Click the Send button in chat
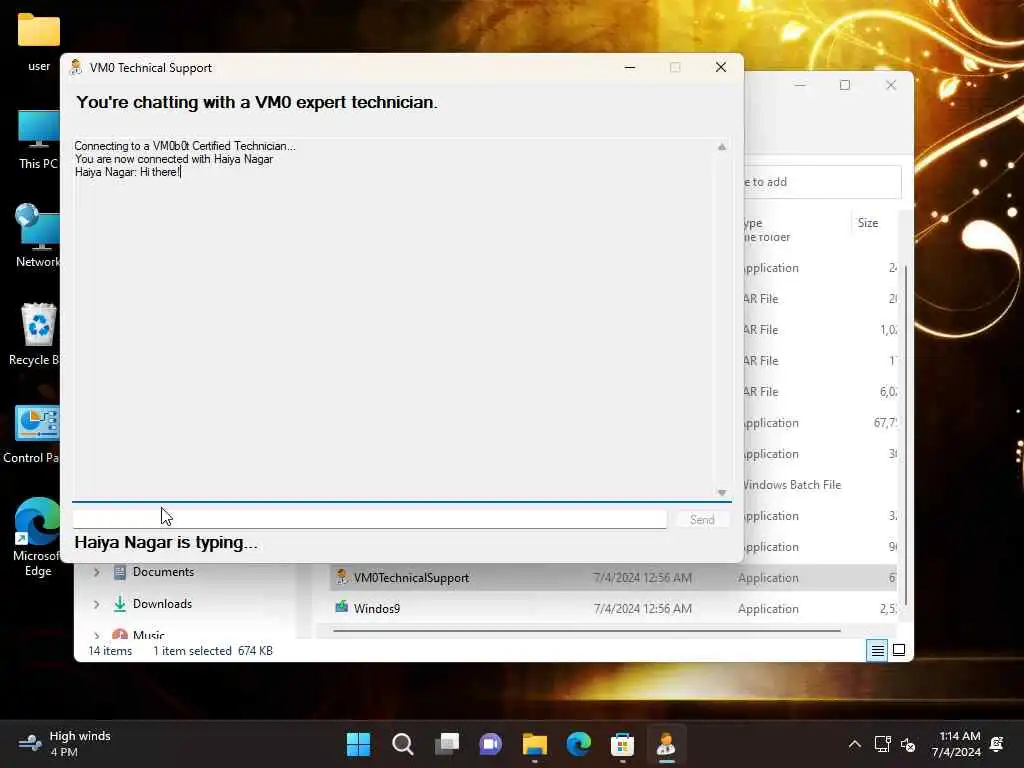 pyautogui.click(x=702, y=519)
